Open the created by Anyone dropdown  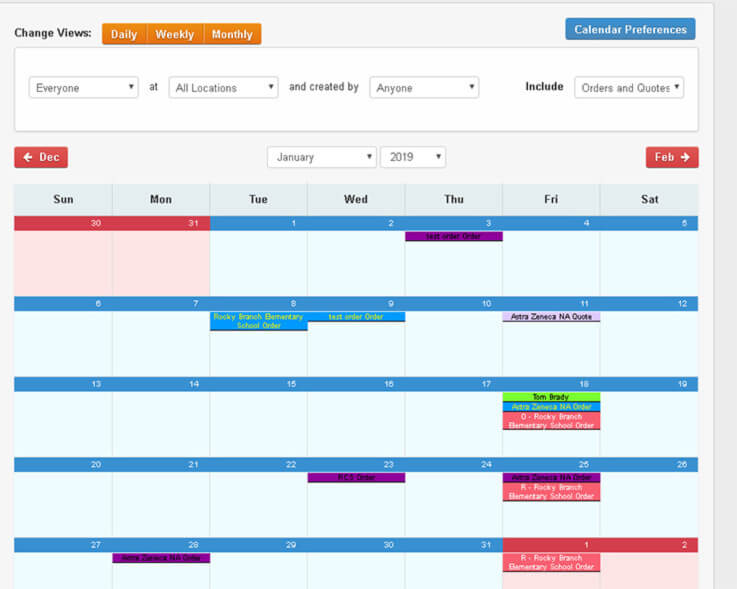[424, 88]
